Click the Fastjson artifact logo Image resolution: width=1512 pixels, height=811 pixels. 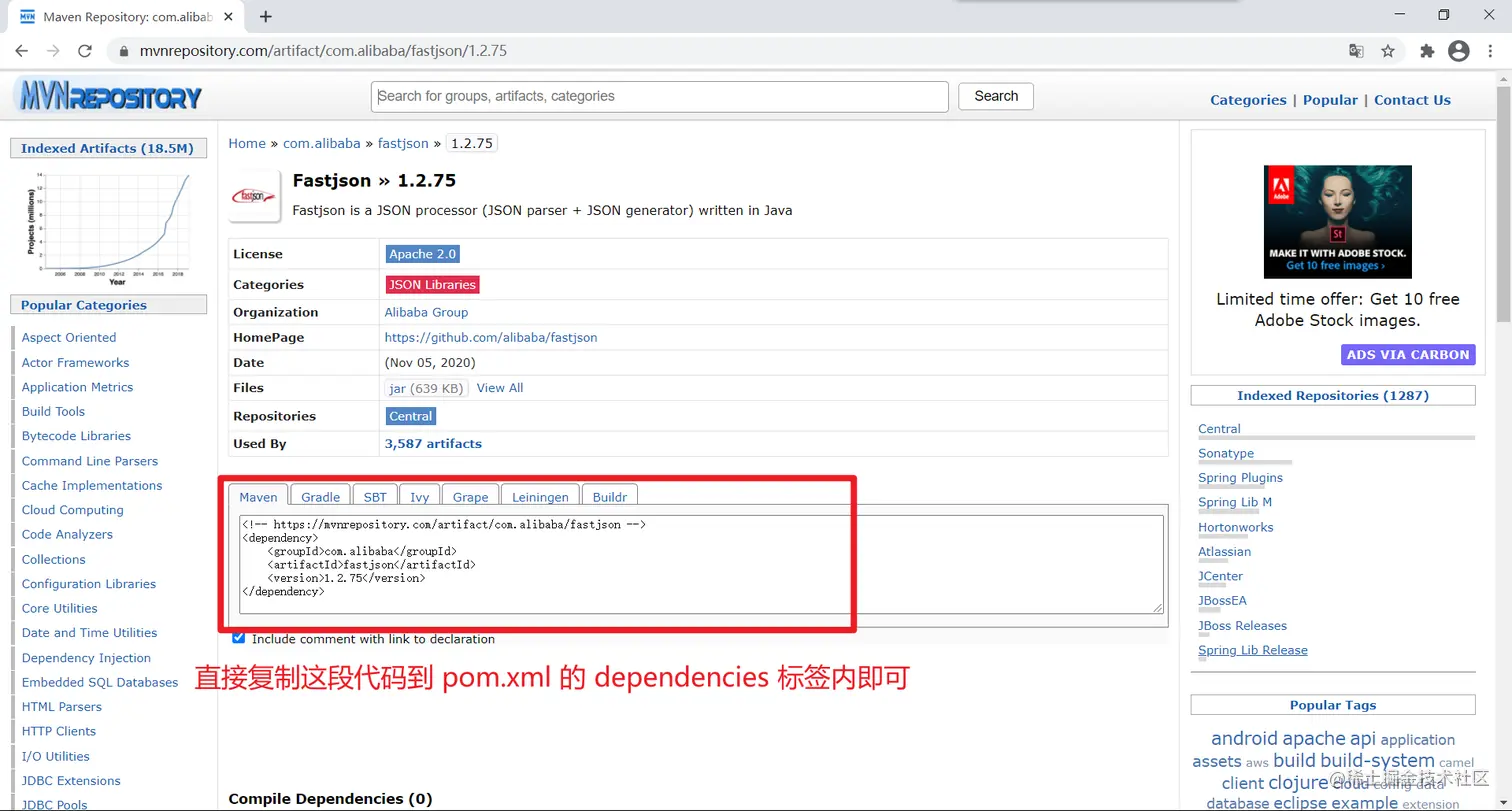[x=254, y=196]
